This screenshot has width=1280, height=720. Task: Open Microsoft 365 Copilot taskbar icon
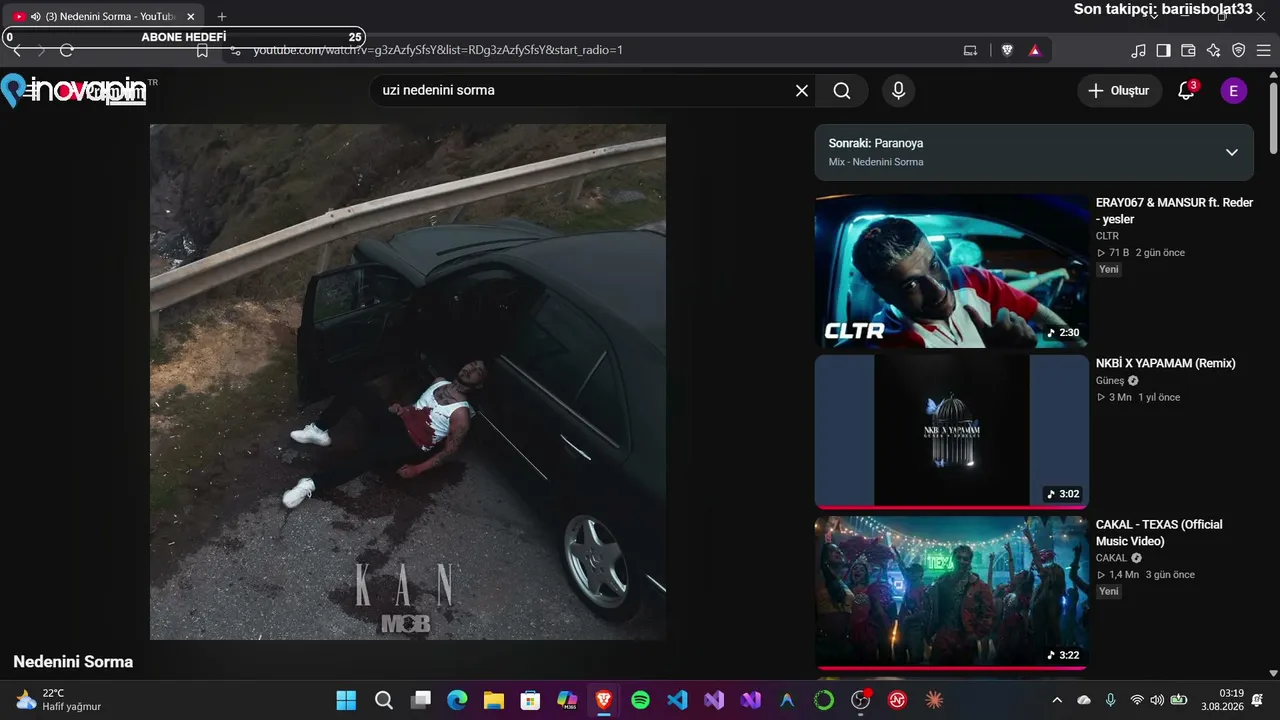tap(567, 700)
